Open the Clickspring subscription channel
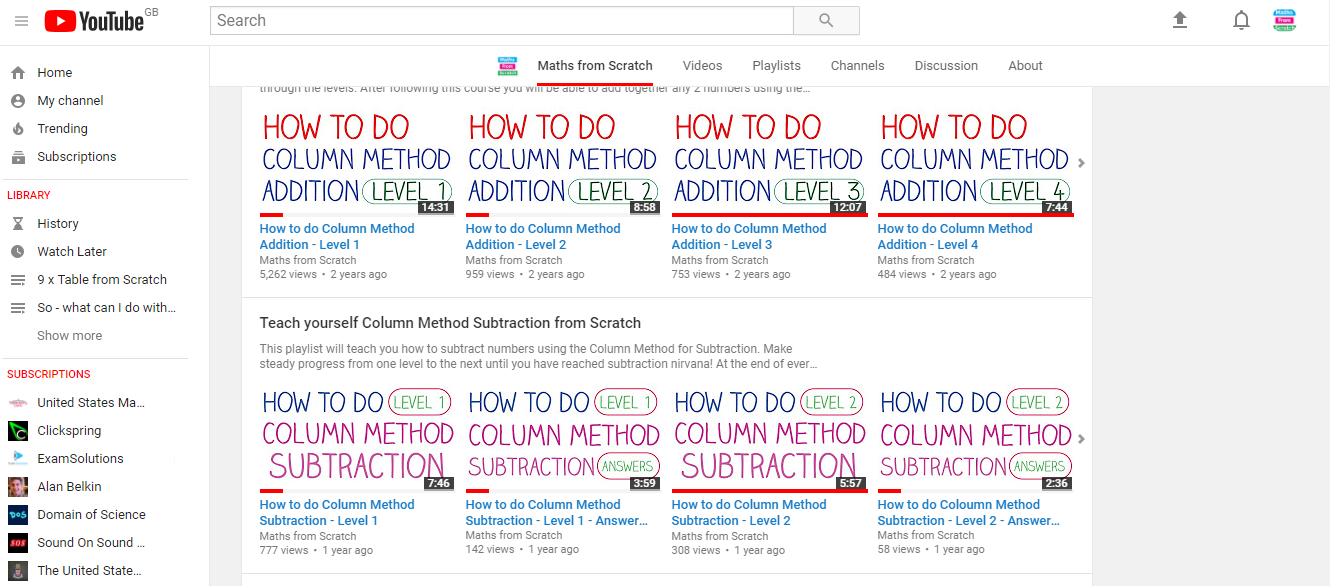Viewport: 1330px width, 586px height. tap(69, 431)
